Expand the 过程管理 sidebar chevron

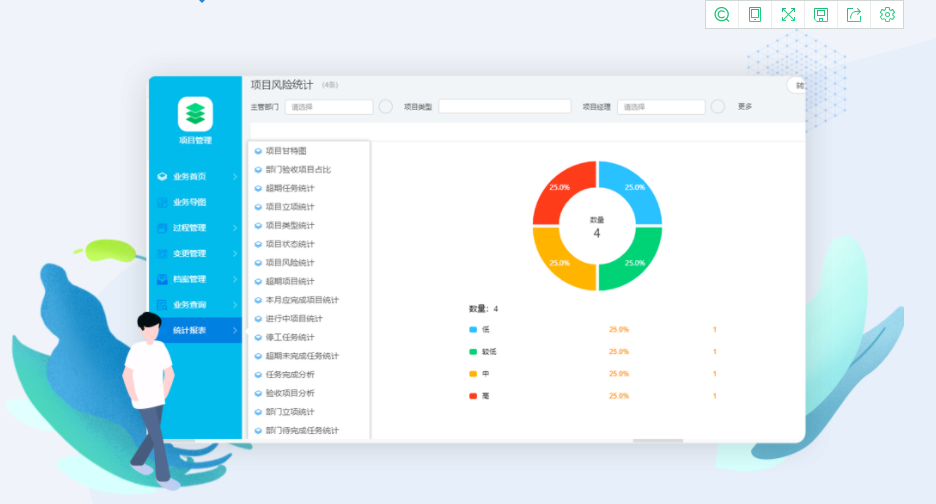point(235,228)
